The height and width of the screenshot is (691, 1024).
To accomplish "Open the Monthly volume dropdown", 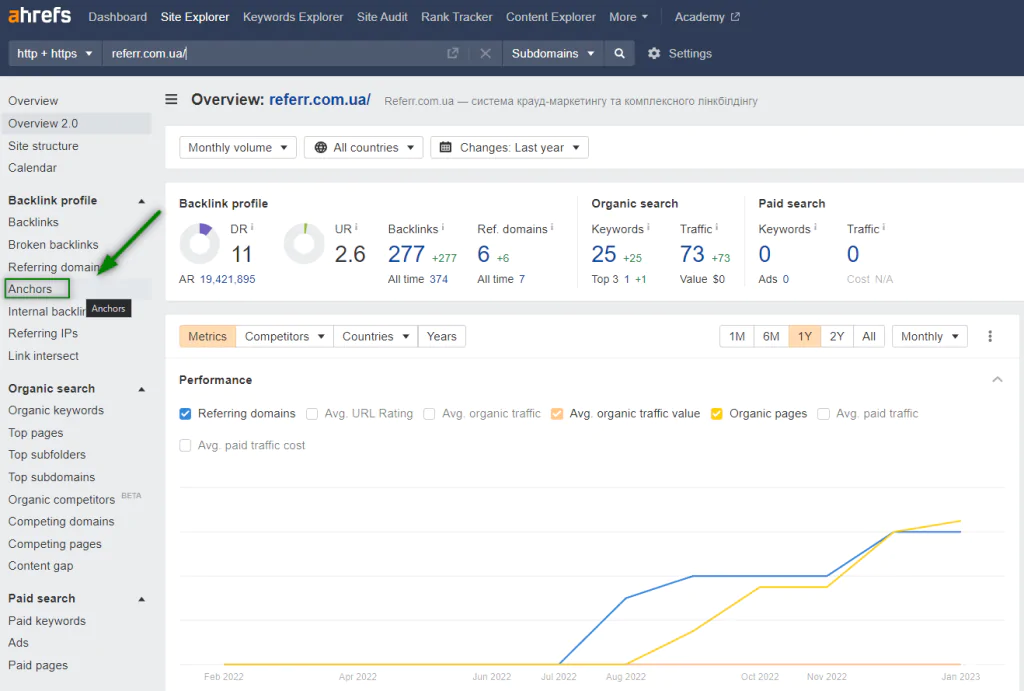I will 238,148.
